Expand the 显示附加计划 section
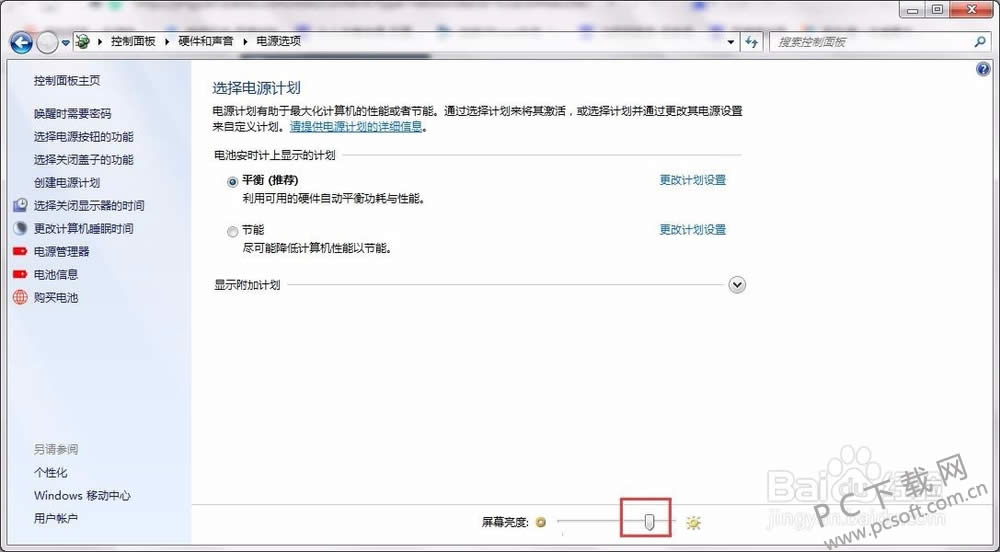Screen dimensions: 1000x552 click(x=737, y=285)
